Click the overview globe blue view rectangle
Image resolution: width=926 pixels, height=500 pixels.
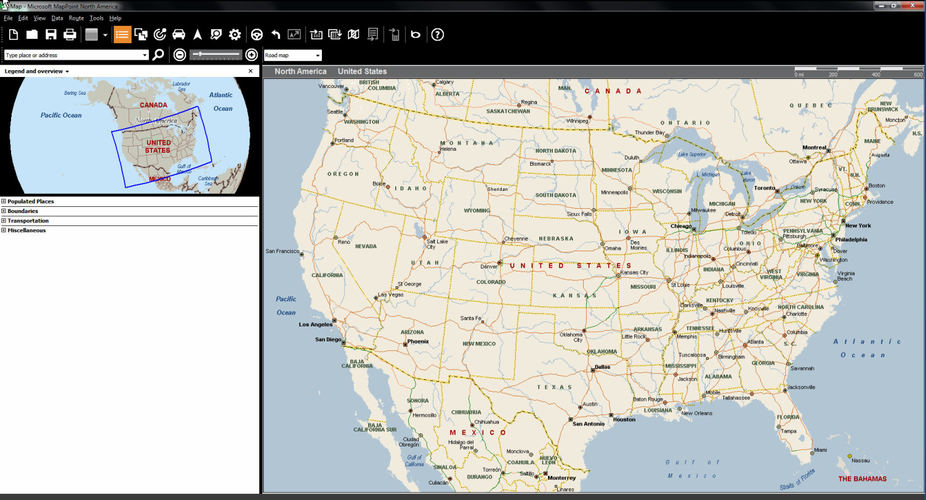tap(162, 147)
